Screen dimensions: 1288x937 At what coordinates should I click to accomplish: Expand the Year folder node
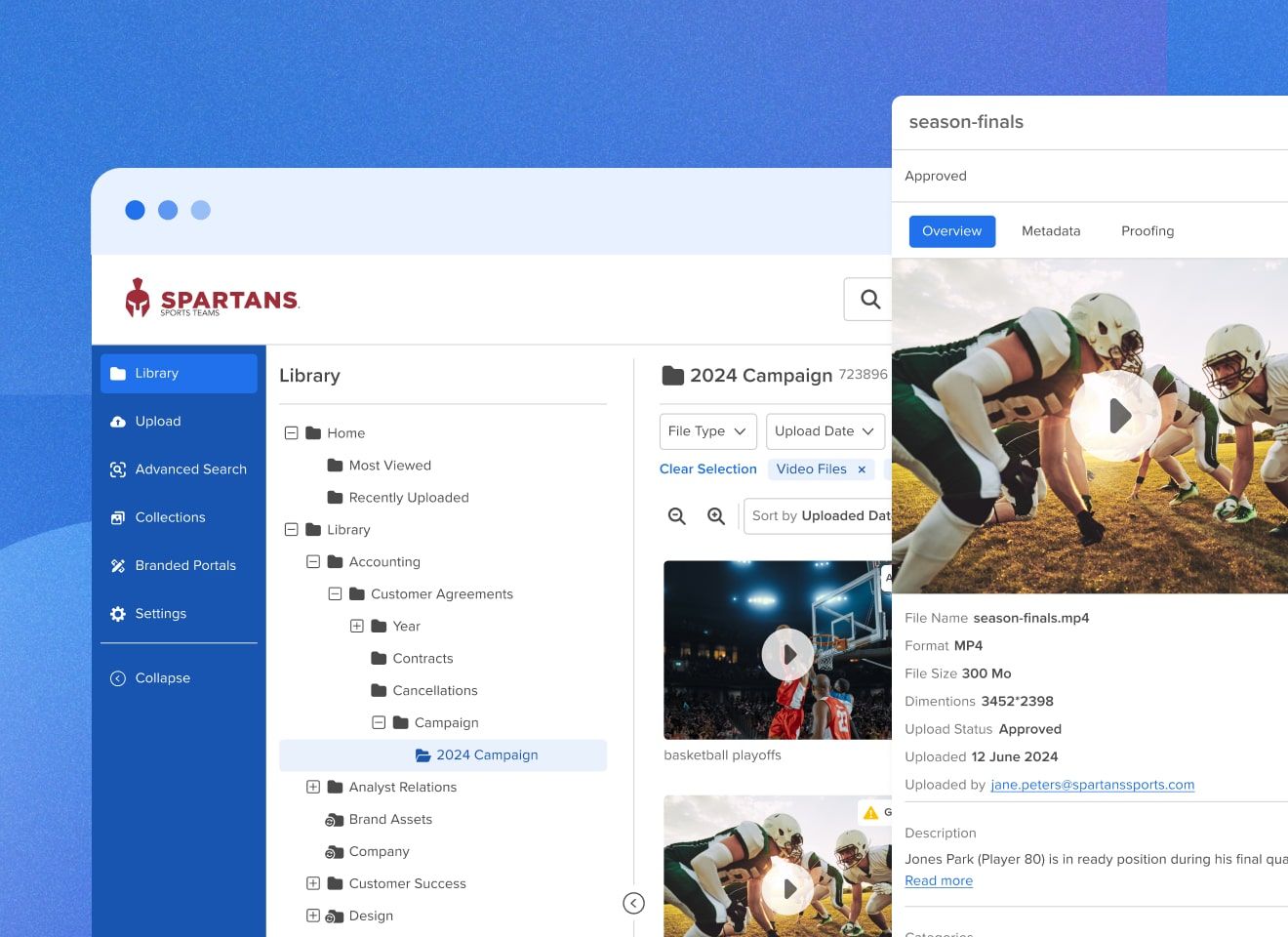(x=357, y=626)
